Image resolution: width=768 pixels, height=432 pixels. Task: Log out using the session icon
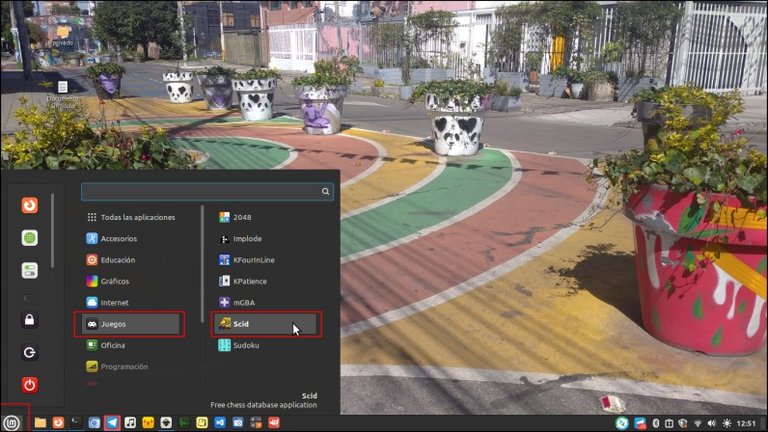pyautogui.click(x=29, y=353)
